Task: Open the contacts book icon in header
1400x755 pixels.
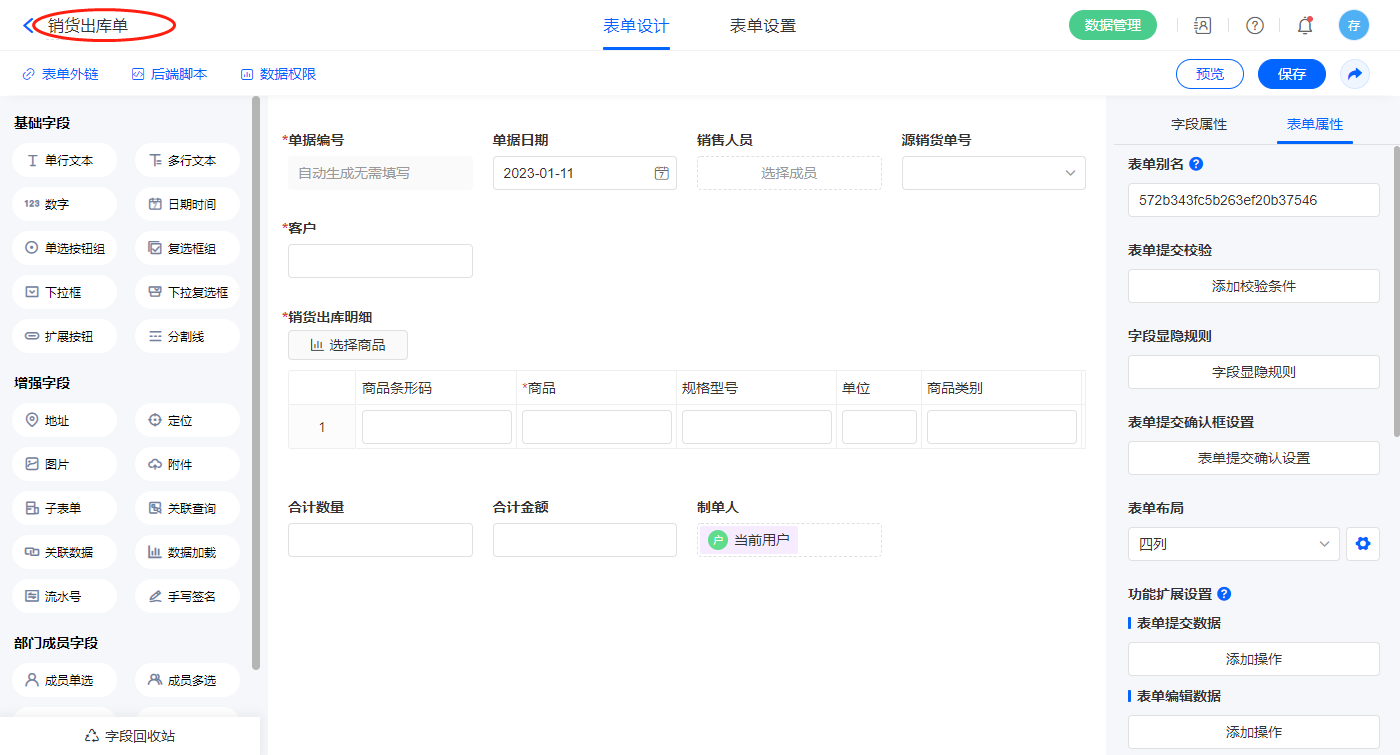Action: [x=1204, y=26]
